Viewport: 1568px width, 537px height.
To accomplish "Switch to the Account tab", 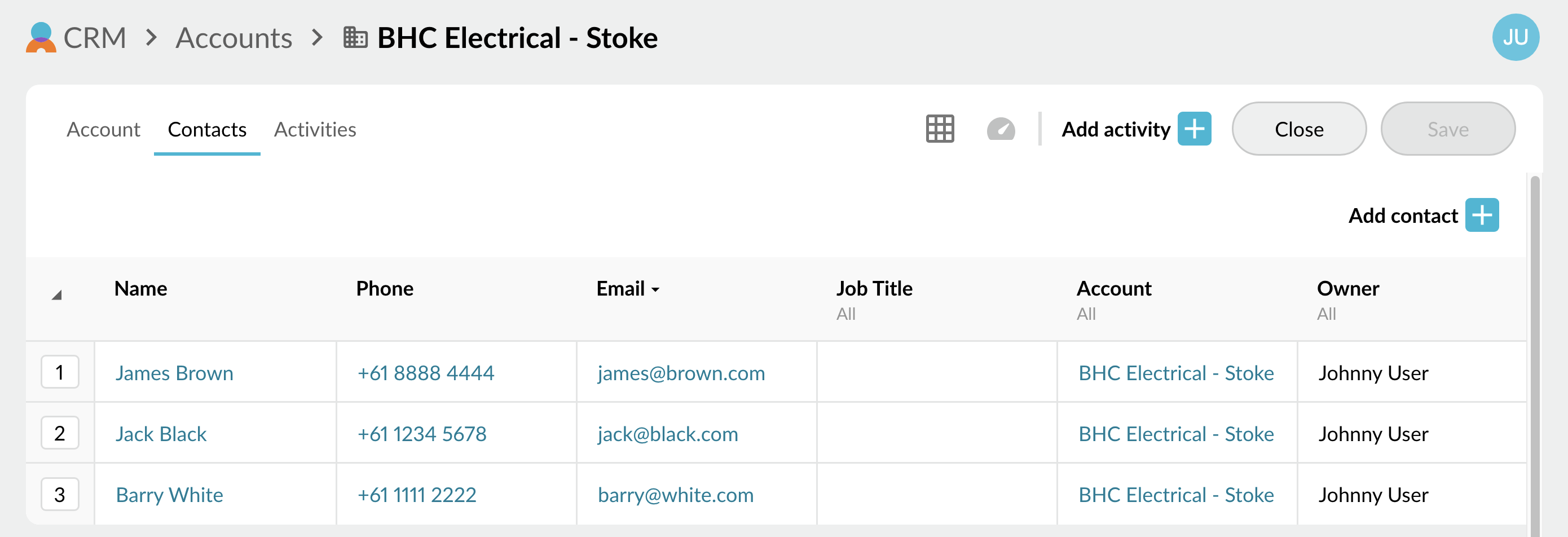I will tap(103, 130).
